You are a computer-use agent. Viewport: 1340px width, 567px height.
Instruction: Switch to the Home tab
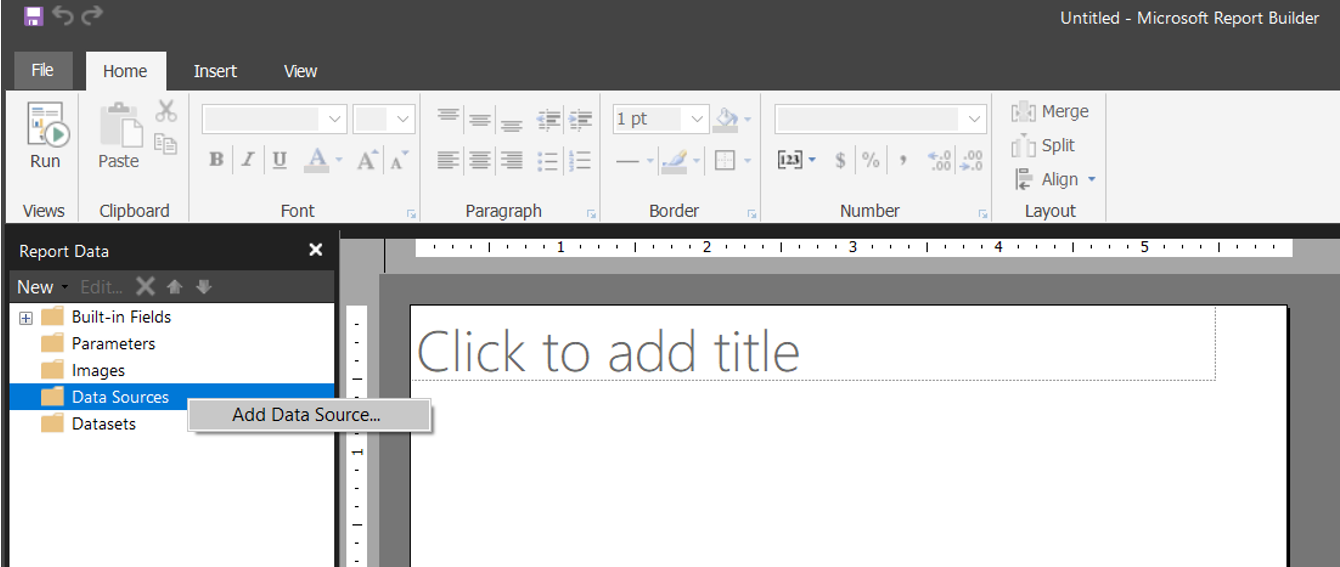[x=125, y=71]
